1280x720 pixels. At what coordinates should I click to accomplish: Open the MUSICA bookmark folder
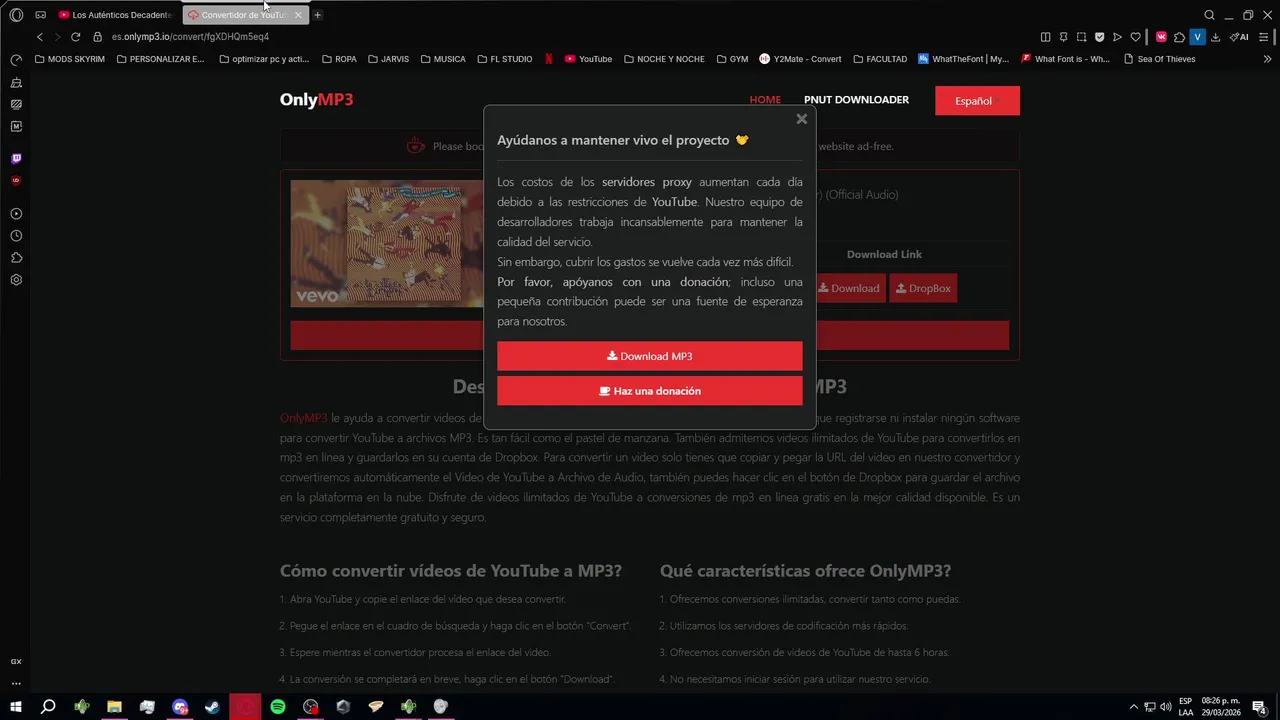click(x=443, y=59)
